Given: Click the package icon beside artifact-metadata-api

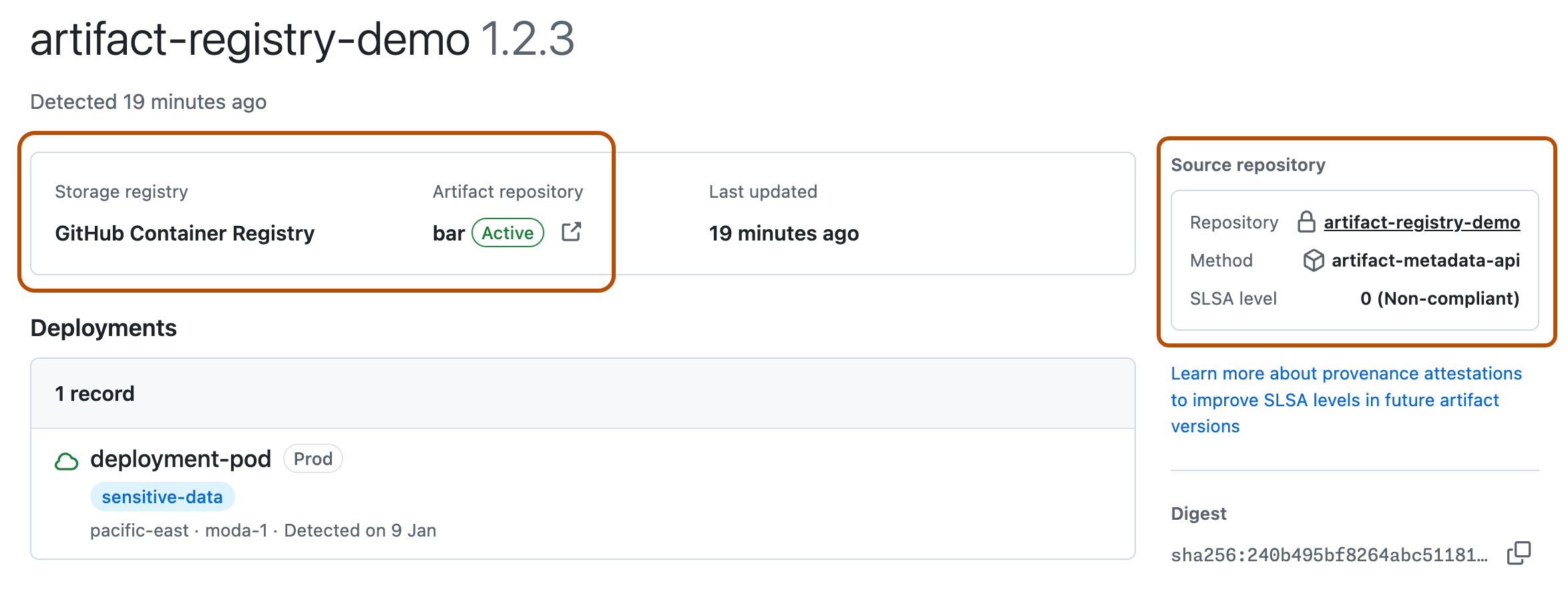Looking at the screenshot, I should click(x=1313, y=260).
